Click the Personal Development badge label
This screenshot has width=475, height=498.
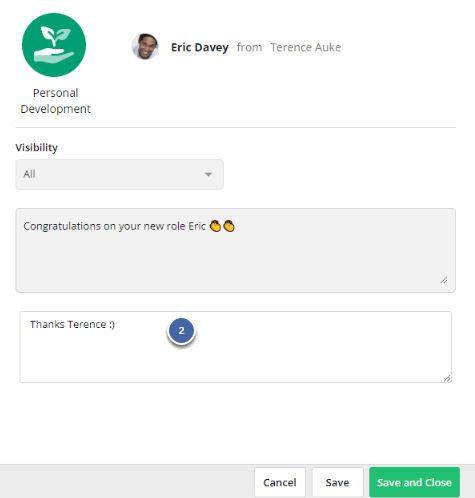coord(56,101)
